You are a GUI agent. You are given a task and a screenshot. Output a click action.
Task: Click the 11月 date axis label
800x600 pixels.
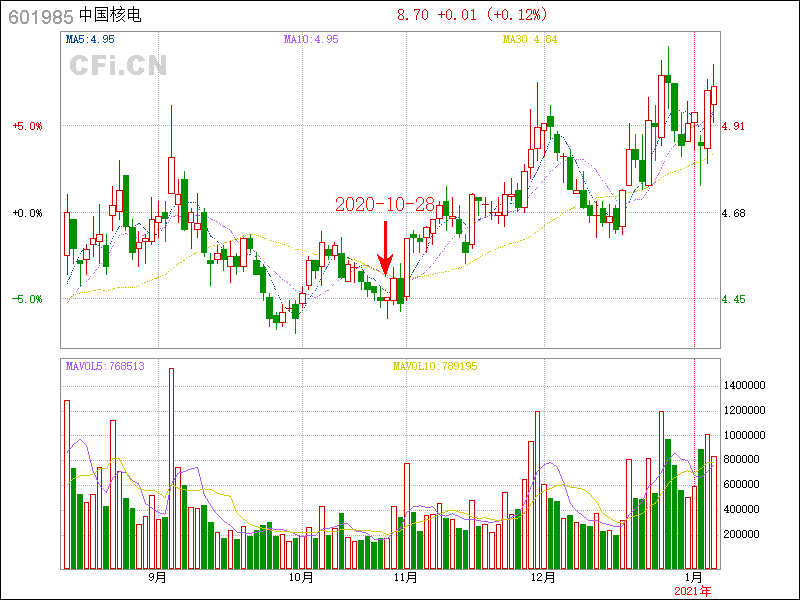405,577
